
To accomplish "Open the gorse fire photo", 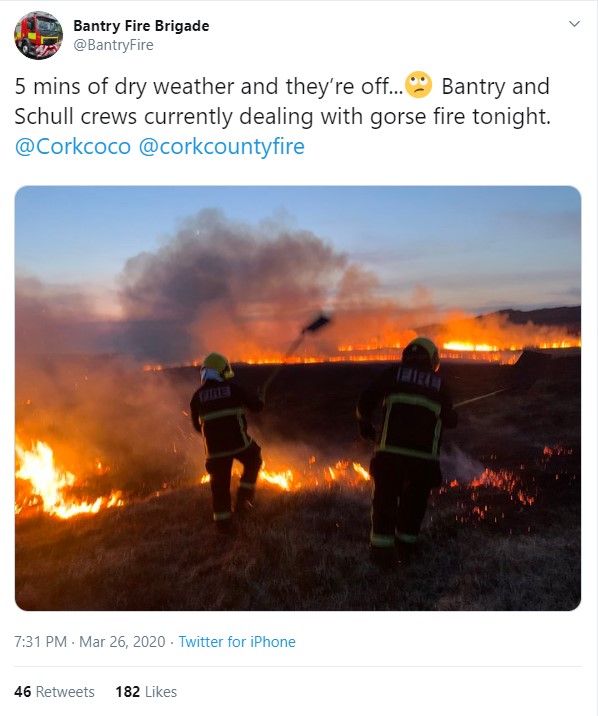I will pos(298,398).
